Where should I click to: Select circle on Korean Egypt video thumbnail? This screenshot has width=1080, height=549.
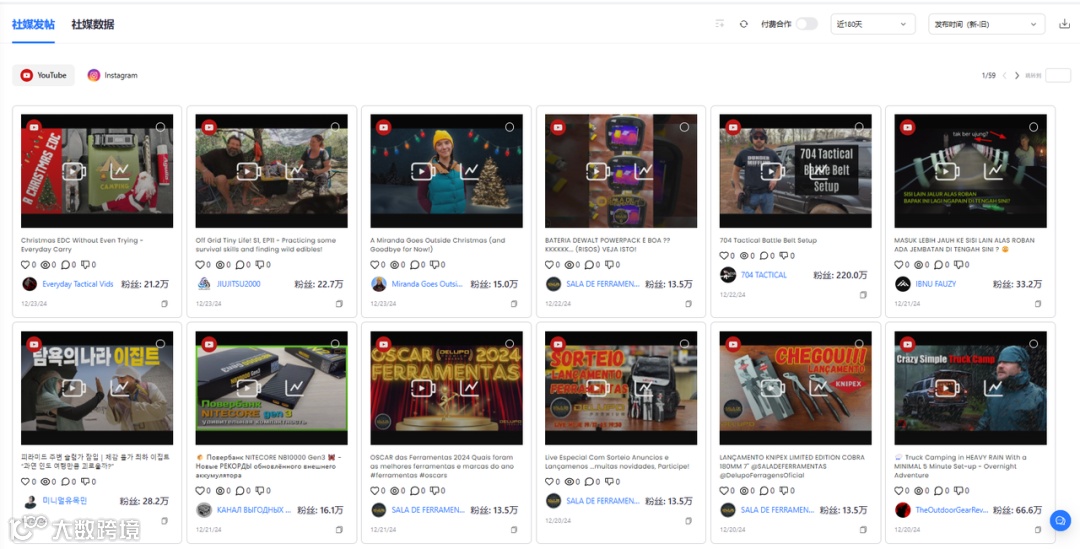click(160, 344)
